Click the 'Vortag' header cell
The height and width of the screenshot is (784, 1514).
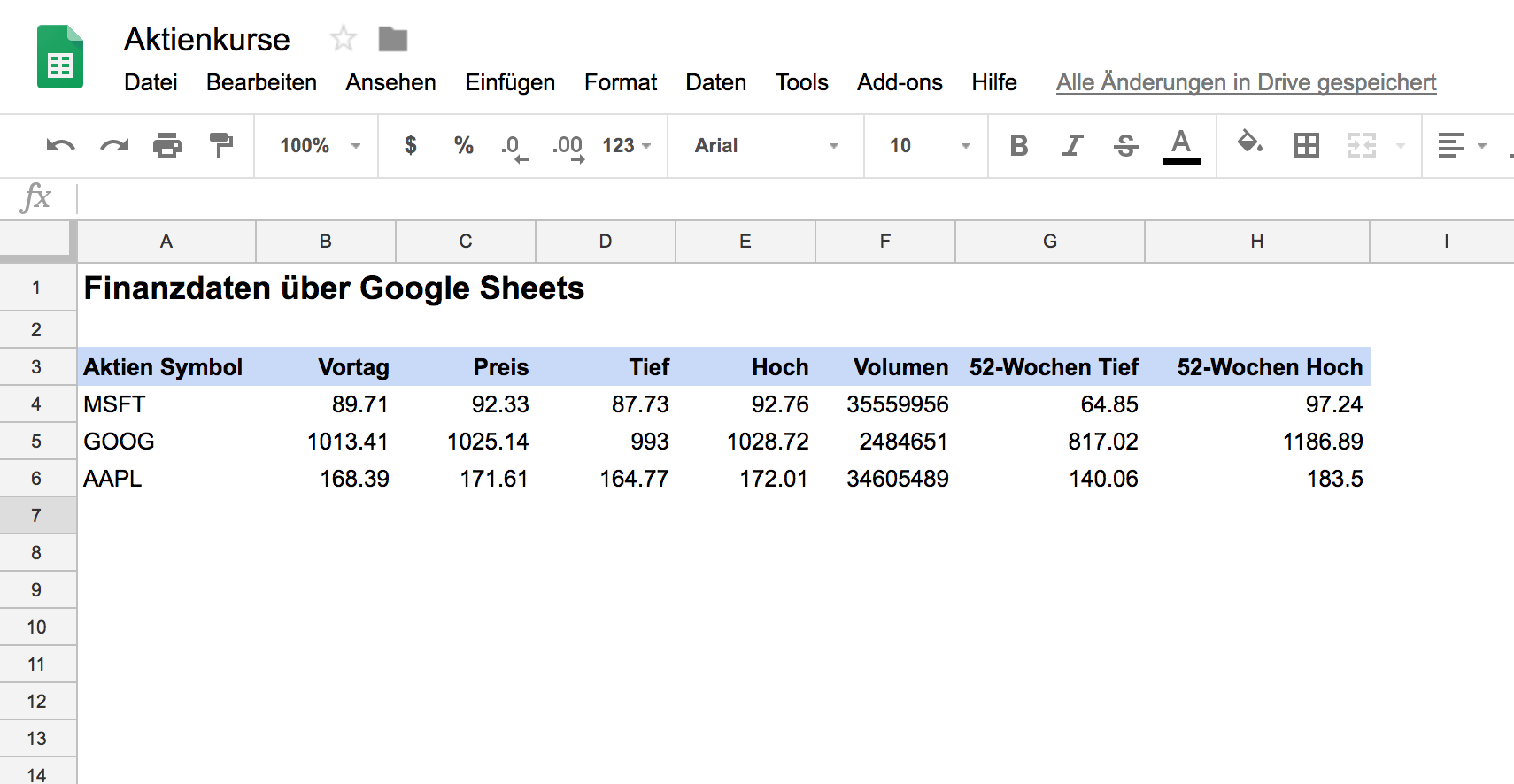[x=326, y=366]
